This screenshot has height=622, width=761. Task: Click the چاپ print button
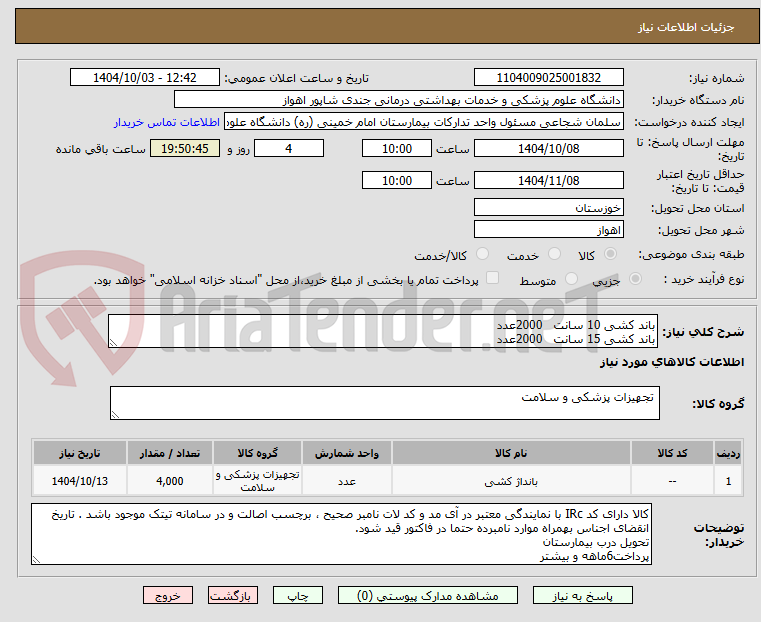pos(298,595)
